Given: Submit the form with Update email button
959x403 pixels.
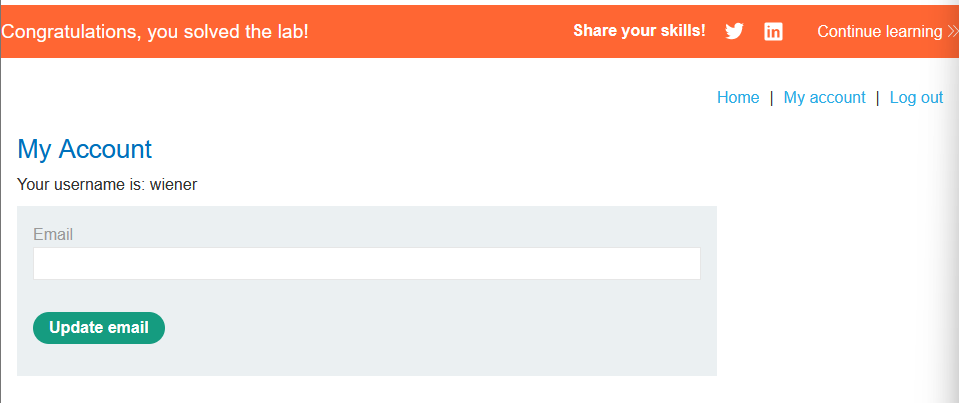Looking at the screenshot, I should [98, 328].
